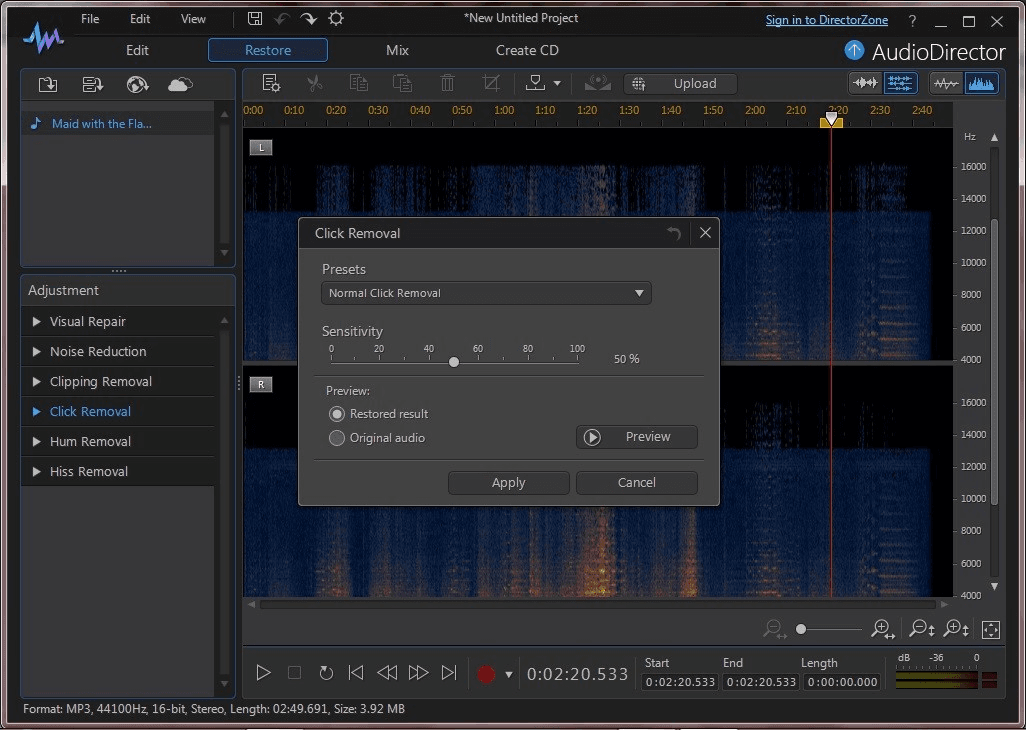The image size is (1026, 730).
Task: Expand the Hiss Removal section
Action: pos(89,472)
